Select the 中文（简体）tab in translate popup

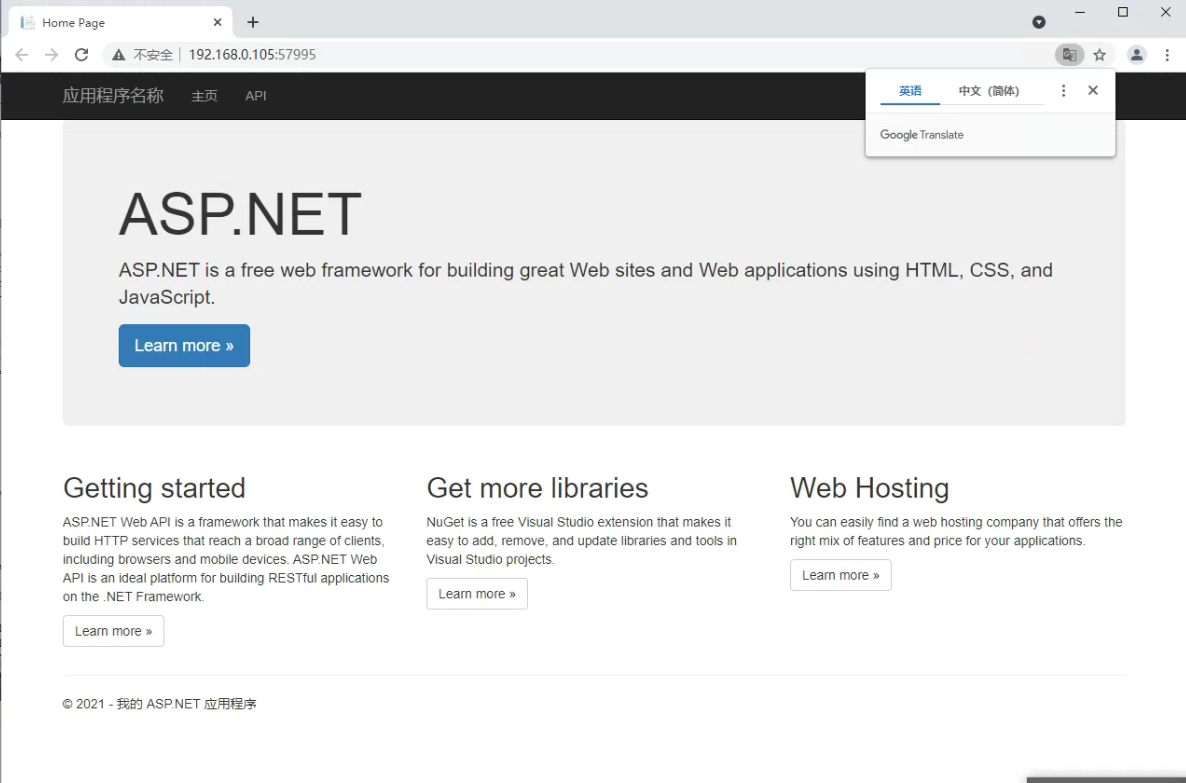click(989, 91)
